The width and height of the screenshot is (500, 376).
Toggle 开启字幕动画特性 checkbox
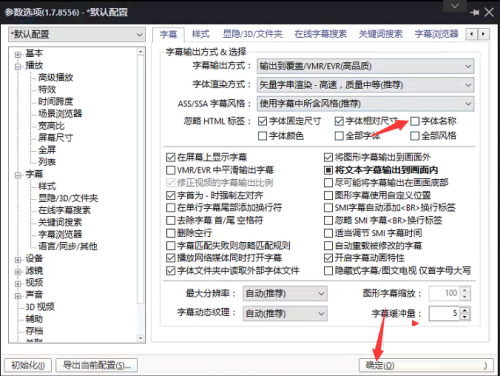pos(328,258)
